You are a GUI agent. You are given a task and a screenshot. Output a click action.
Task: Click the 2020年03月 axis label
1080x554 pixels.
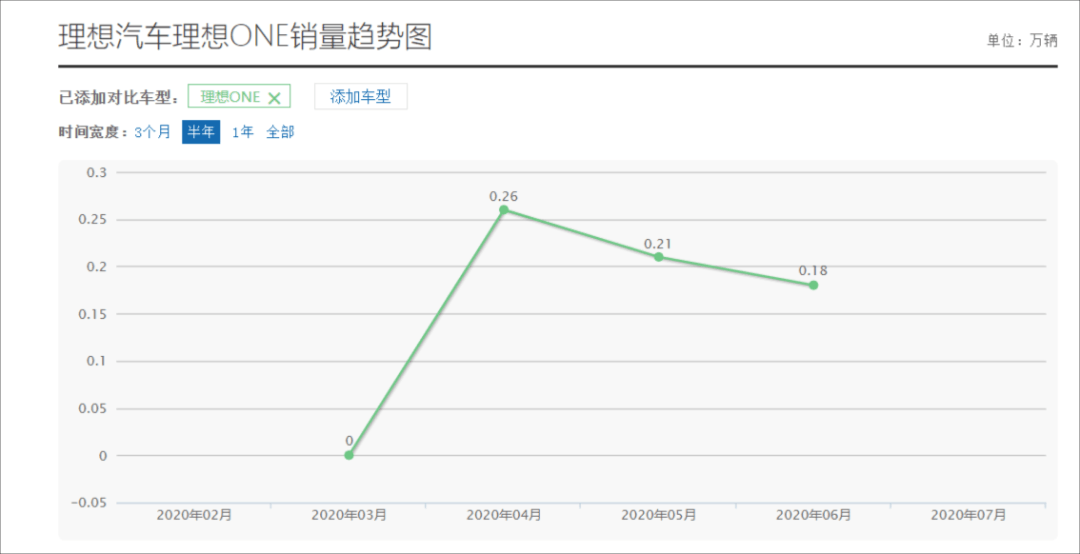tap(349, 515)
